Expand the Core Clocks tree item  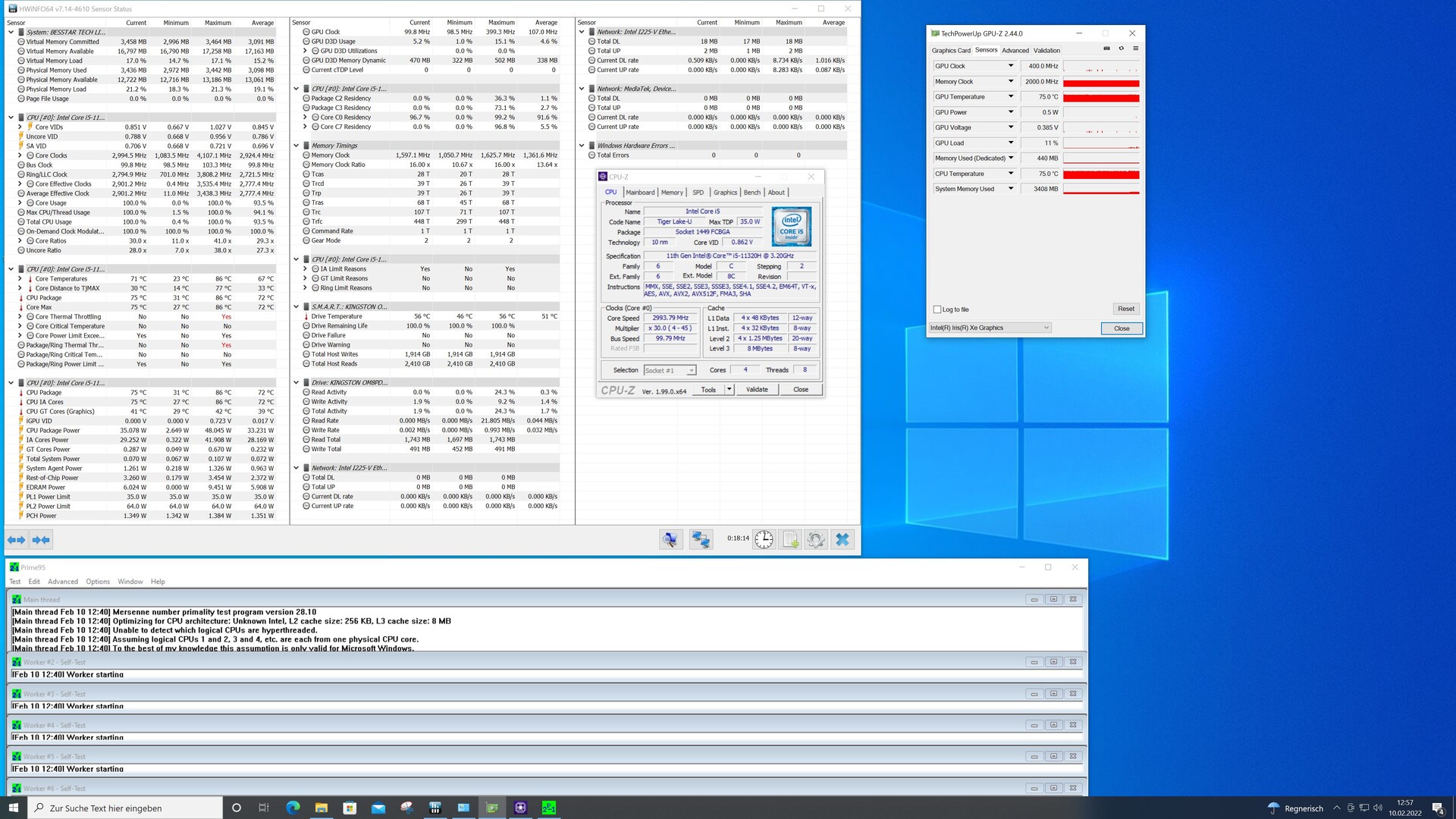[x=20, y=155]
